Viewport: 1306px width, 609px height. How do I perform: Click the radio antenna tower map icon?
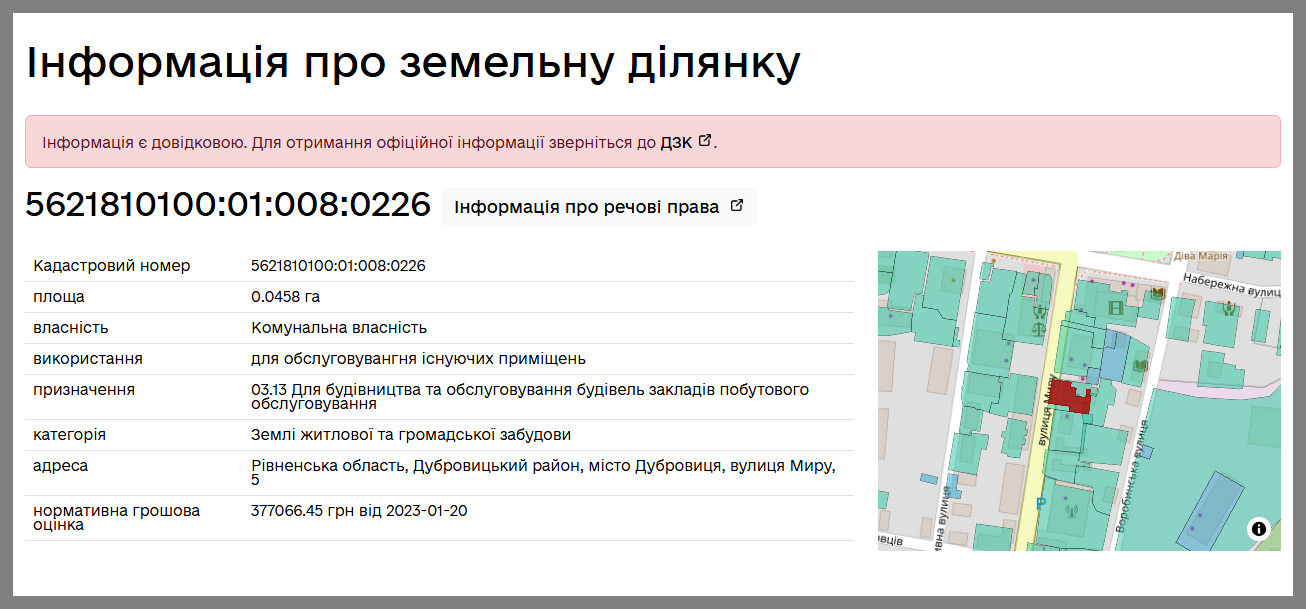1072,513
